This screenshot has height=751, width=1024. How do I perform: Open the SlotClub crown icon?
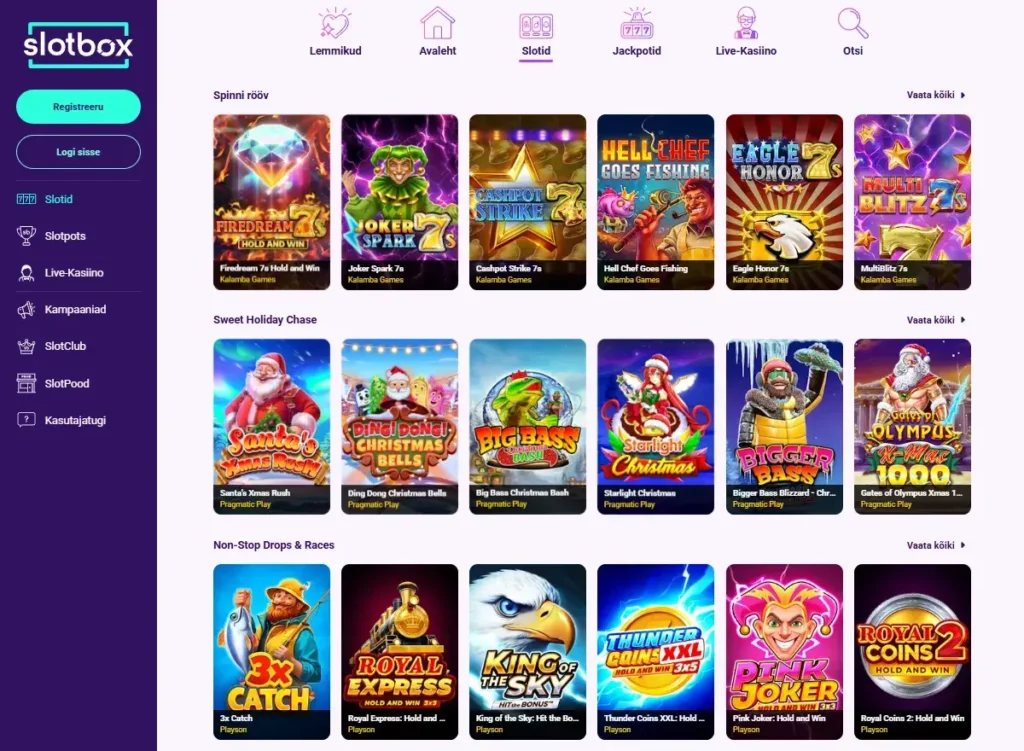pos(26,346)
